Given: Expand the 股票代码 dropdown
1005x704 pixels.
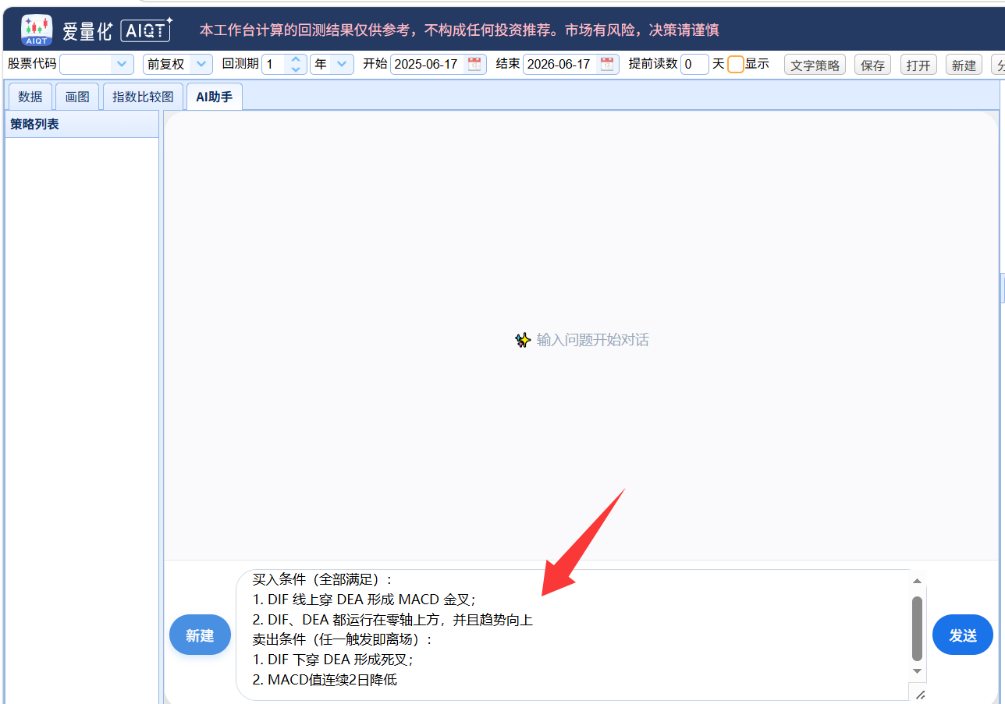Looking at the screenshot, I should (121, 64).
